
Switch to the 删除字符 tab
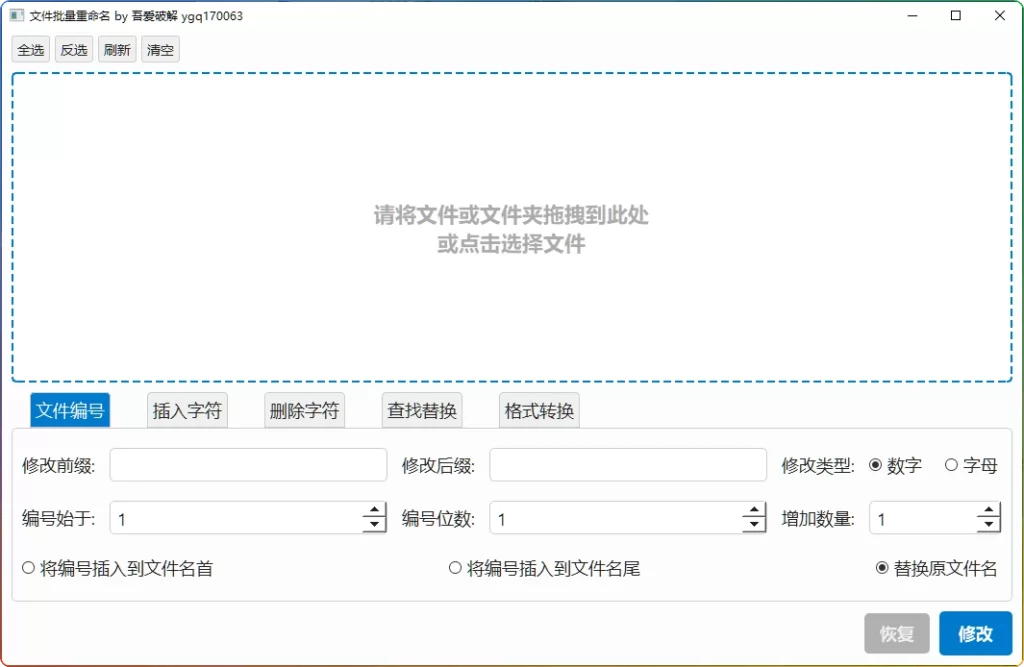(x=303, y=410)
